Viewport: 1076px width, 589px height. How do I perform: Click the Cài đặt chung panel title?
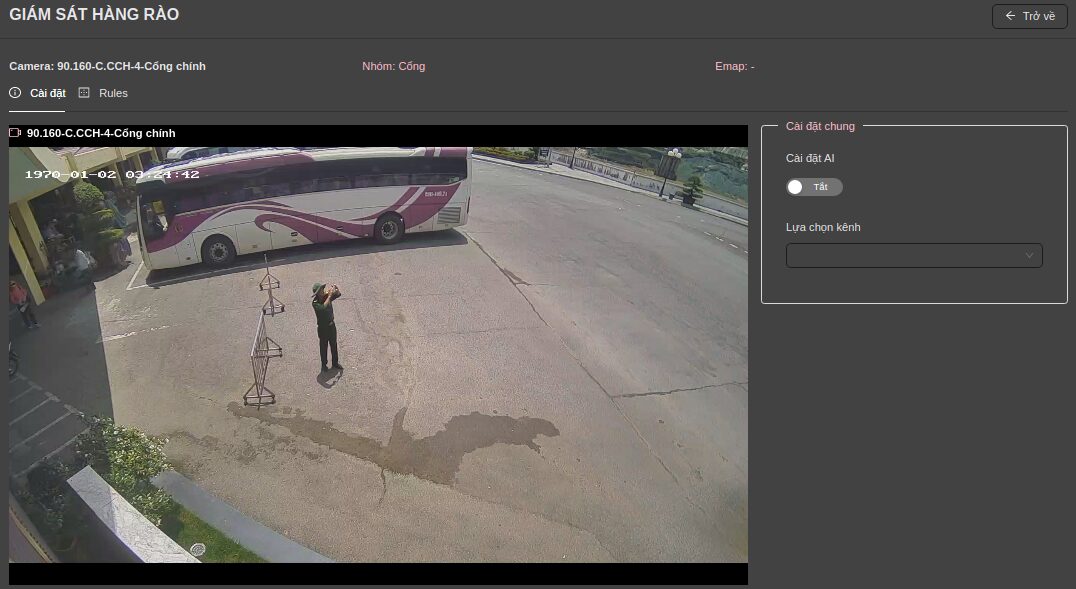820,126
